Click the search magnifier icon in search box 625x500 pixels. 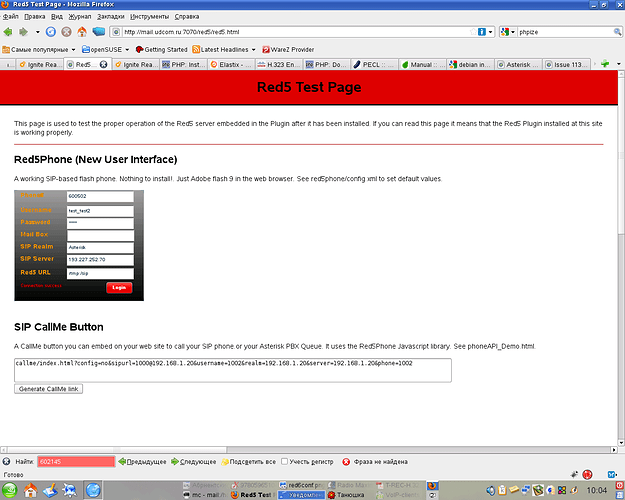pyautogui.click(x=617, y=32)
